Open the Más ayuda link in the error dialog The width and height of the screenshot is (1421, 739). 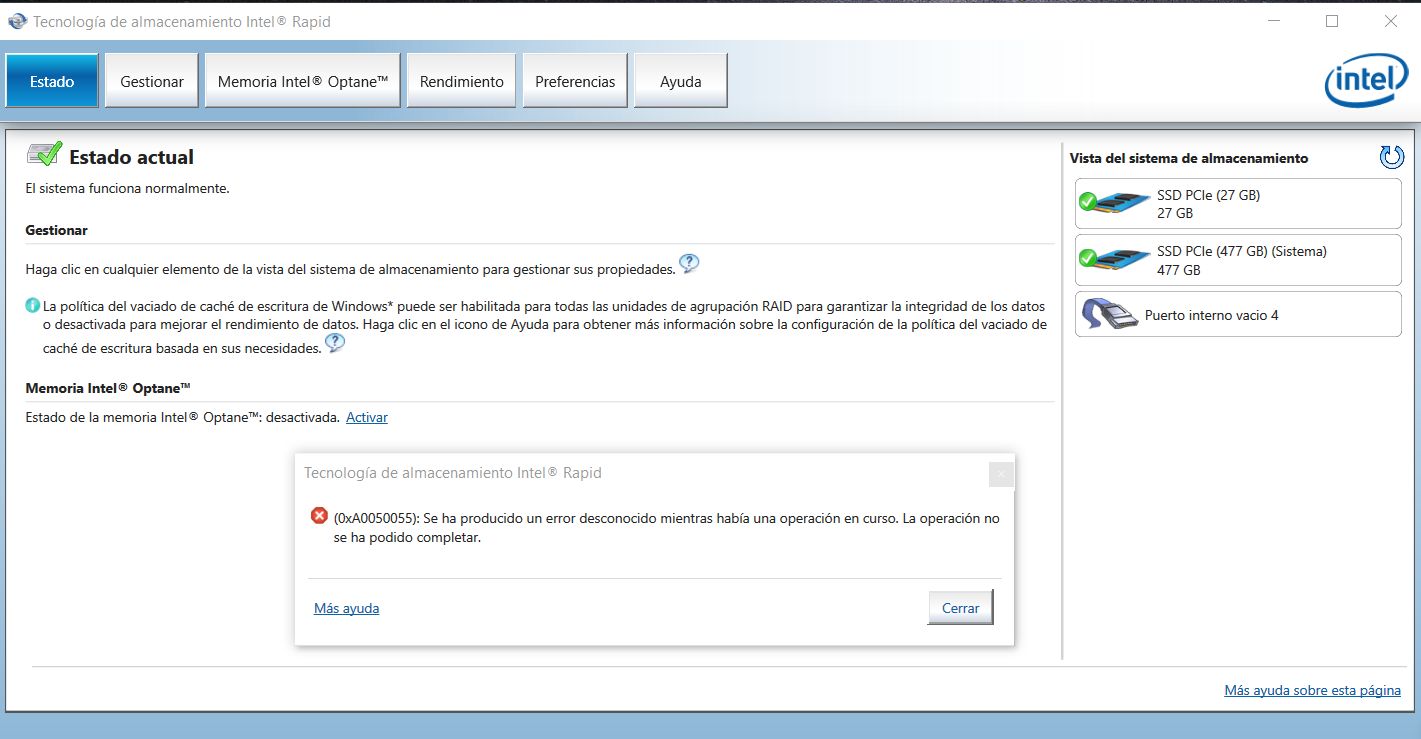346,608
